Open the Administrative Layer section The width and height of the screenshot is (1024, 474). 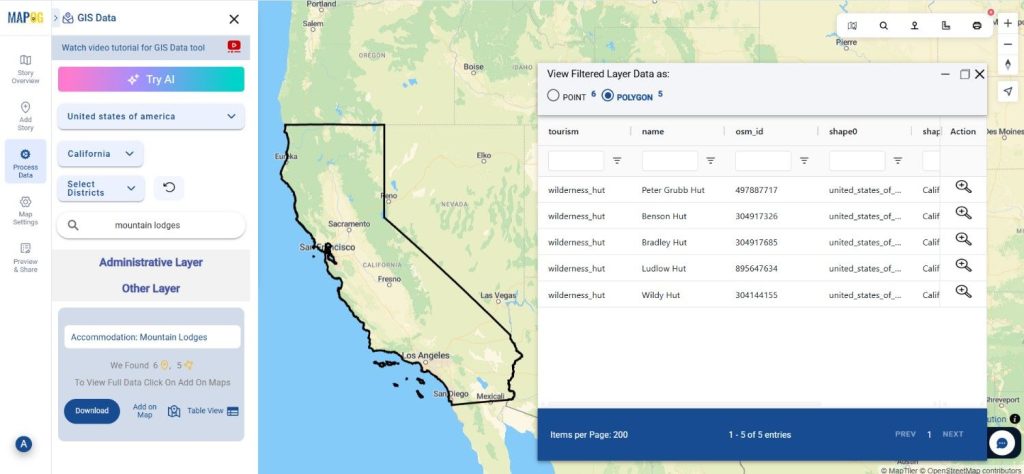pyautogui.click(x=150, y=262)
